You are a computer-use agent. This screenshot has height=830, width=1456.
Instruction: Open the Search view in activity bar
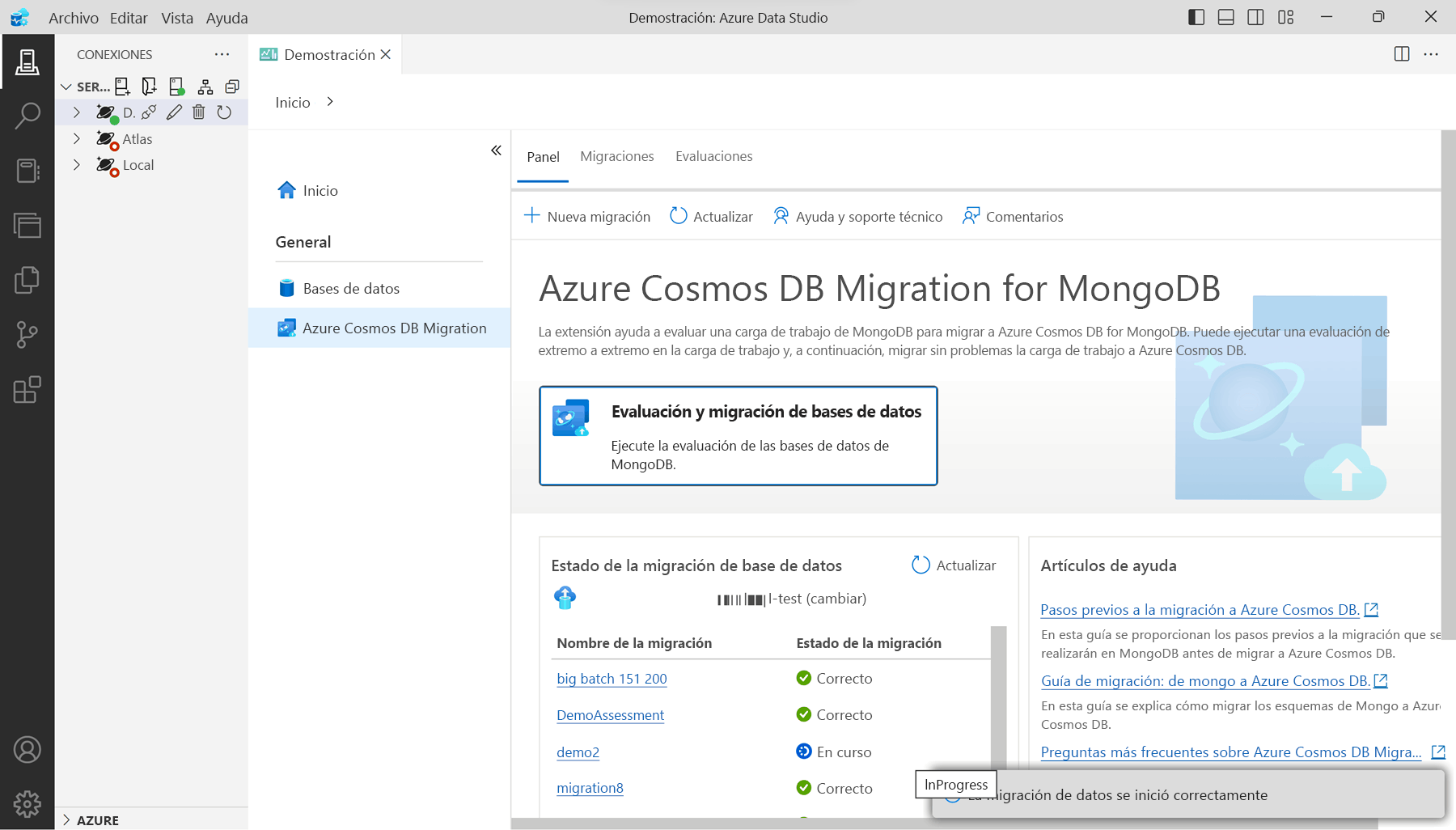28,116
